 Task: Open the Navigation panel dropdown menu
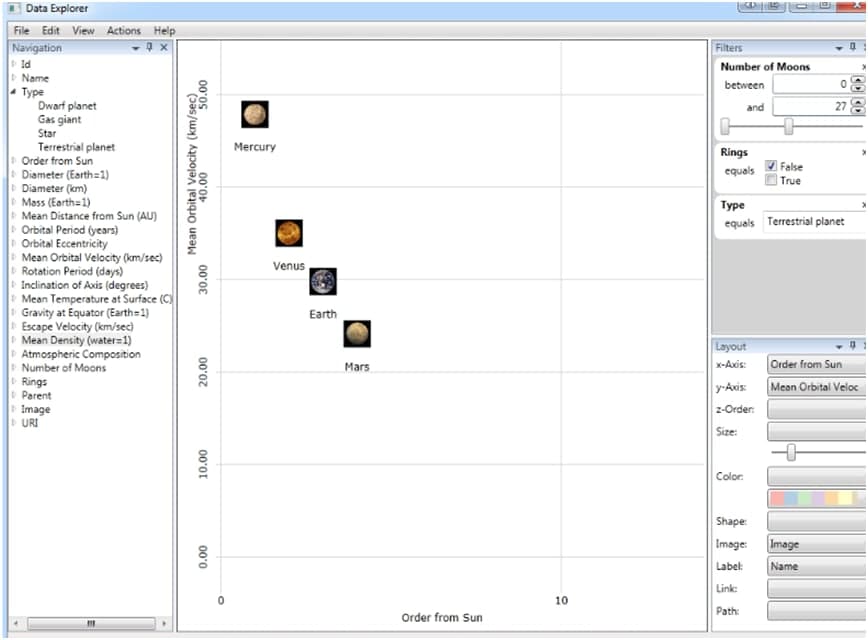(136, 47)
